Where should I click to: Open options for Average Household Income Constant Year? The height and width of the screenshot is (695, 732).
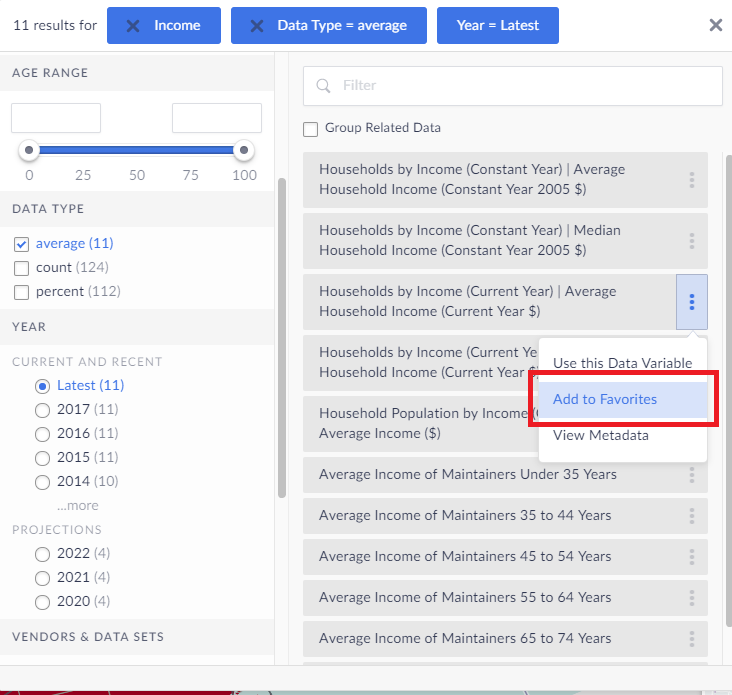(691, 180)
